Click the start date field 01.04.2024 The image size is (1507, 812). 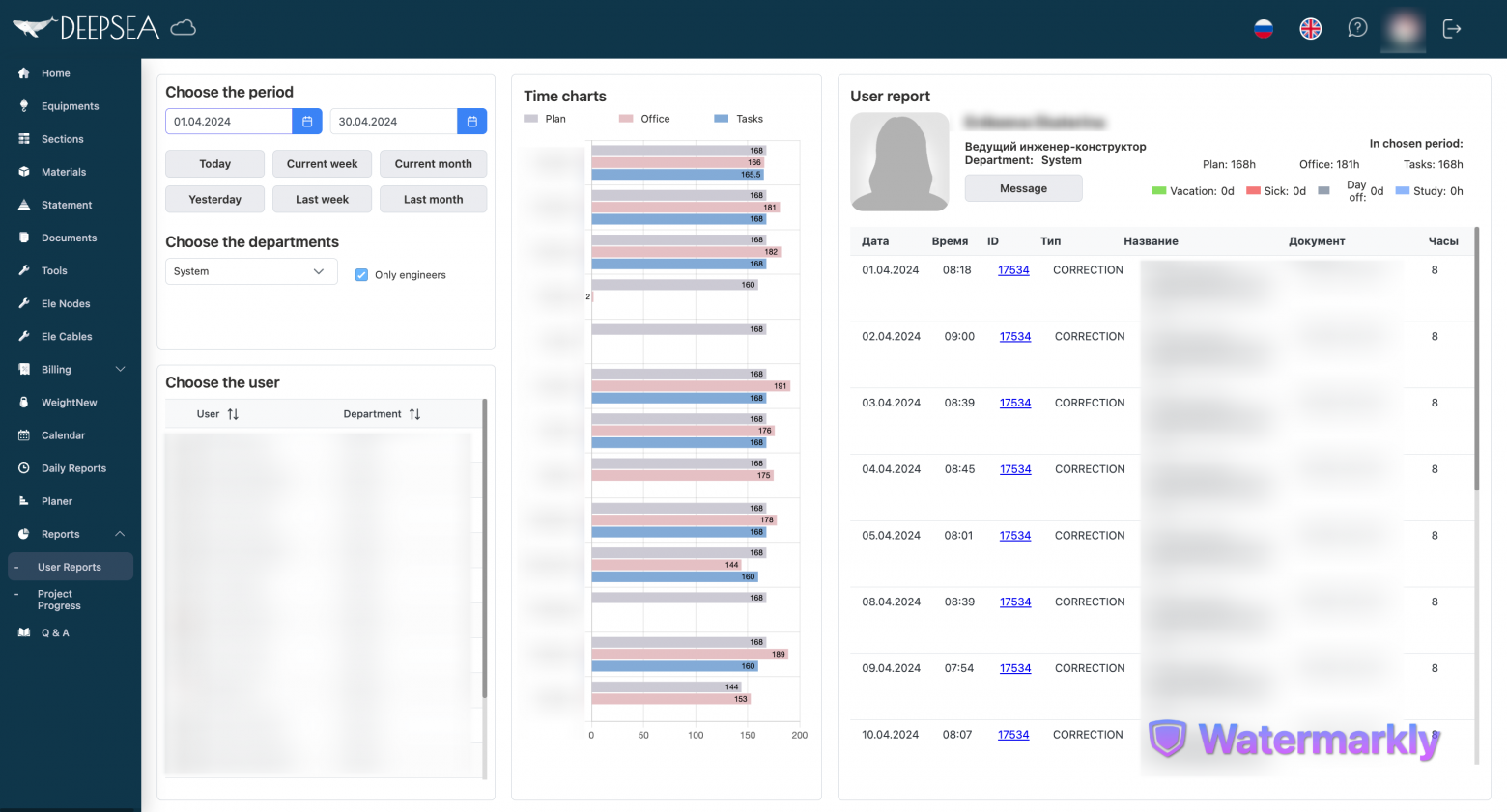pyautogui.click(x=229, y=122)
